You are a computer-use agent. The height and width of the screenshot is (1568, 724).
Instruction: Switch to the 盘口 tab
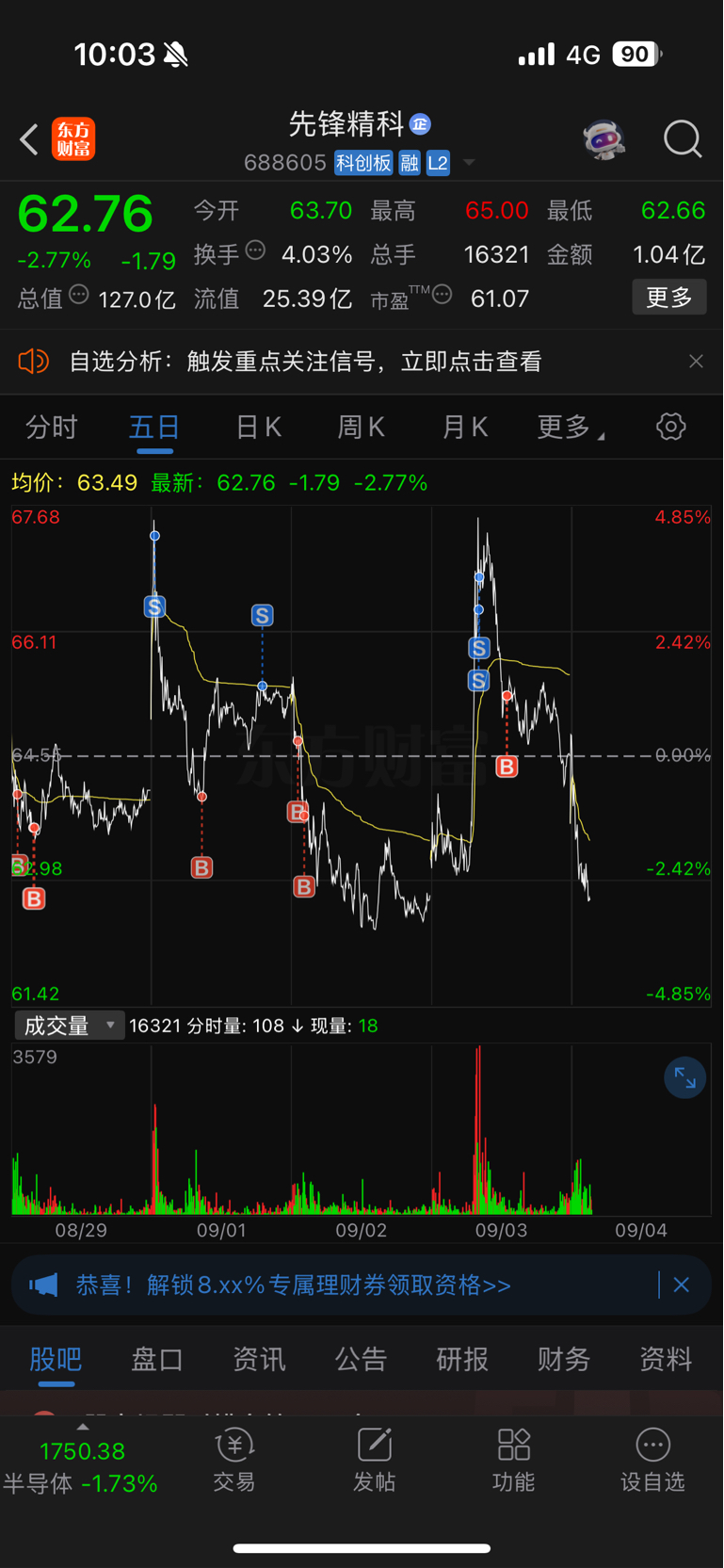click(157, 1359)
